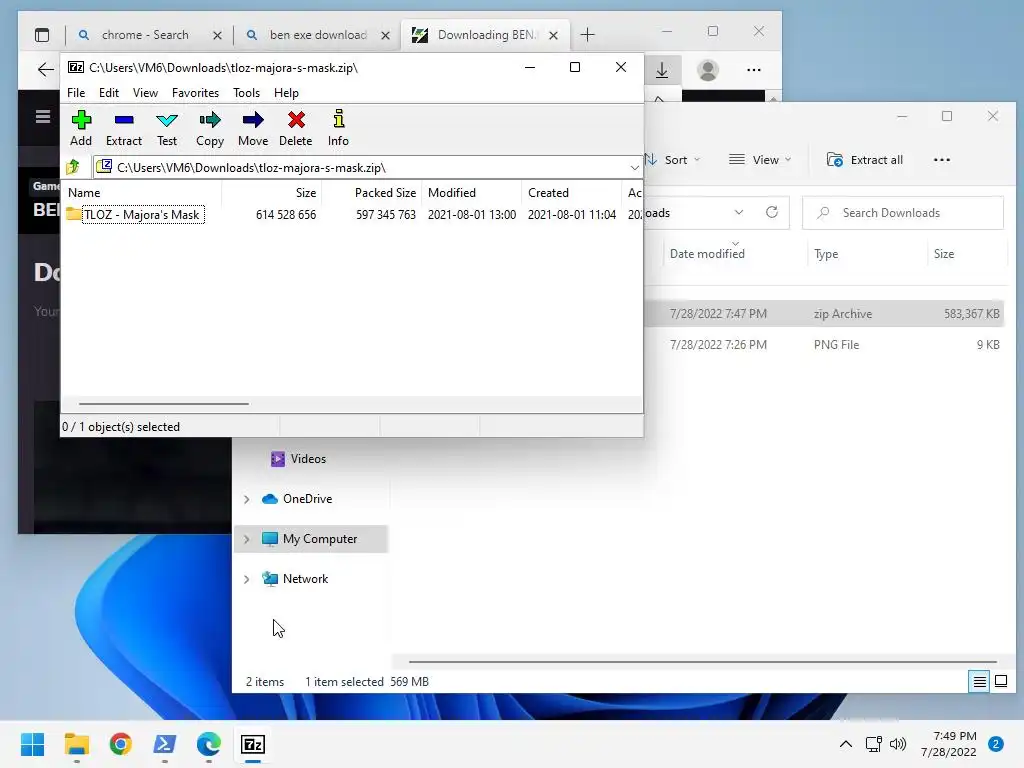This screenshot has height=768, width=1024.
Task: Click the Copy icon in 7-Zip toolbar
Action: [210, 129]
